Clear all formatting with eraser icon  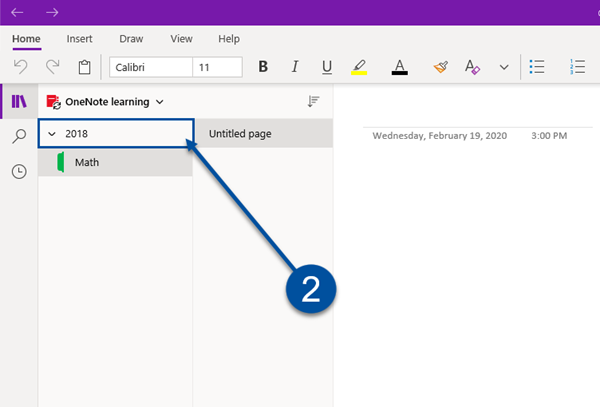tap(472, 67)
